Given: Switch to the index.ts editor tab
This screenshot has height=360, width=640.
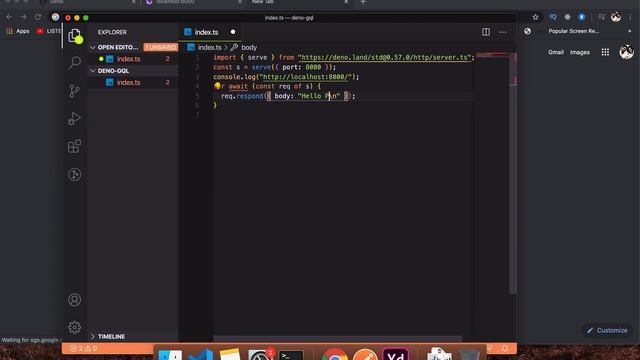Looking at the screenshot, I should pos(206,32).
